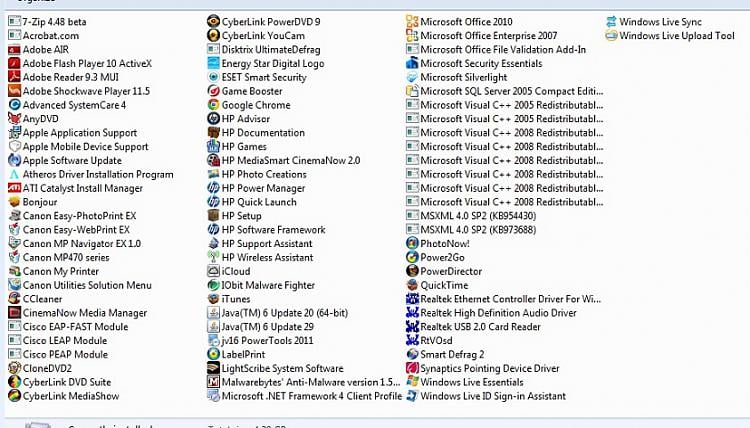The height and width of the screenshot is (428, 750).
Task: Select Microsoft .NET Framework 4 Client Profile
Action: pos(305,396)
